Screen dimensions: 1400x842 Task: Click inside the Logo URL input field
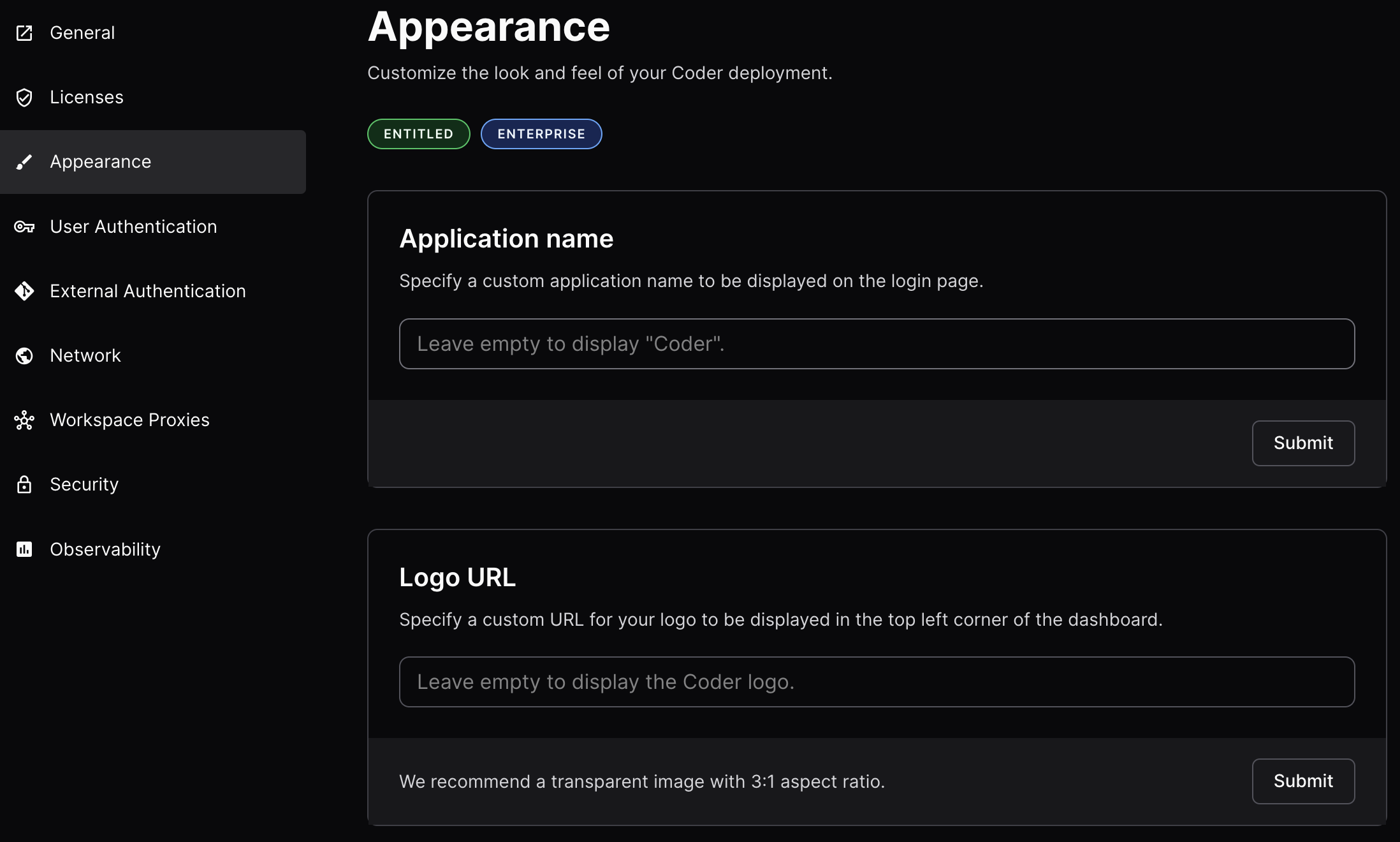tap(877, 682)
